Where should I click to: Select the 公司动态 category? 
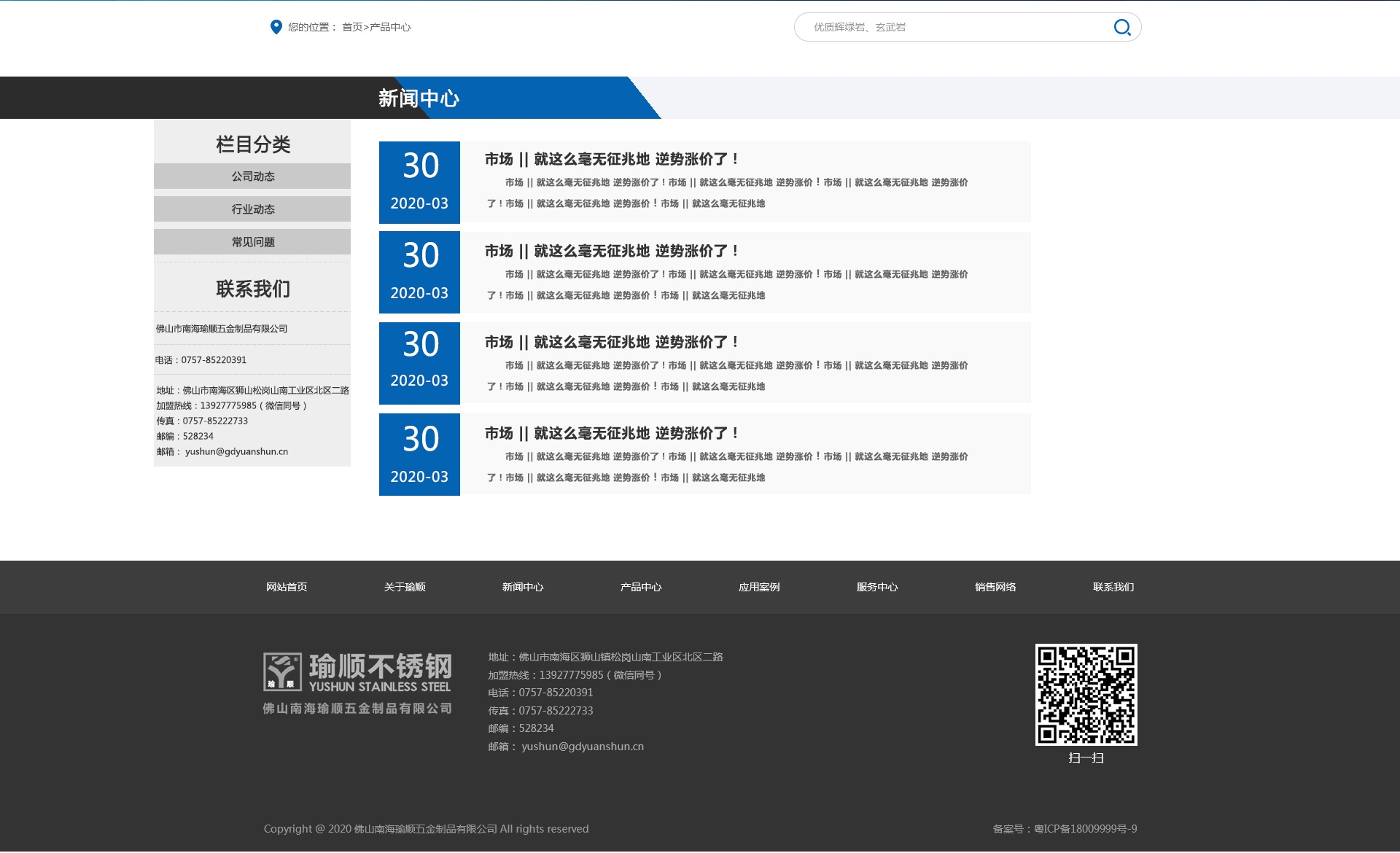coord(252,176)
